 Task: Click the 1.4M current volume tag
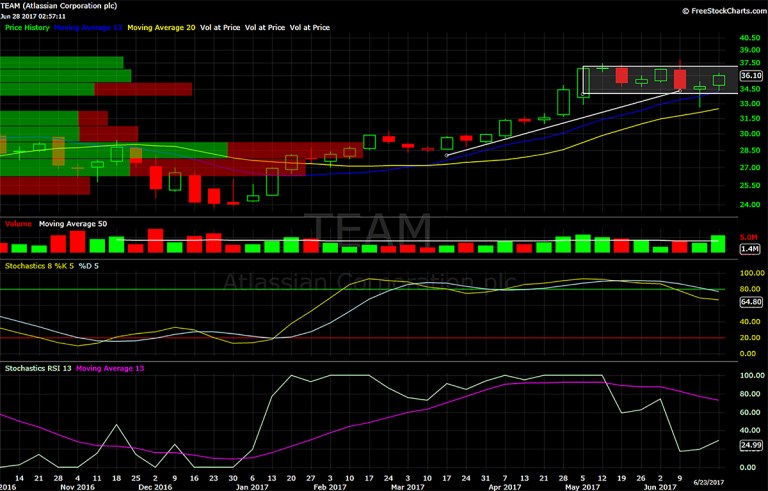click(x=749, y=249)
